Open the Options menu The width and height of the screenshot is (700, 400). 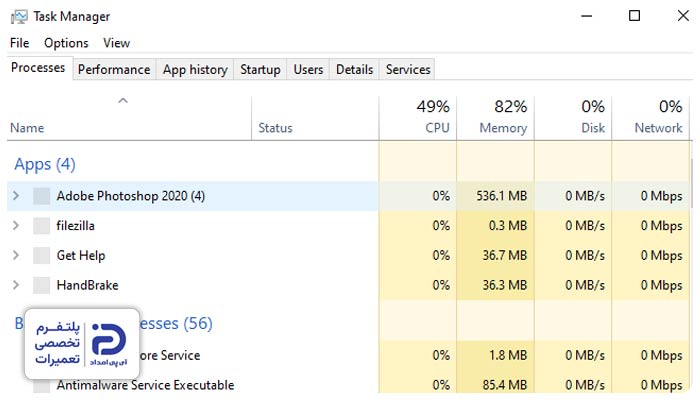tap(66, 43)
